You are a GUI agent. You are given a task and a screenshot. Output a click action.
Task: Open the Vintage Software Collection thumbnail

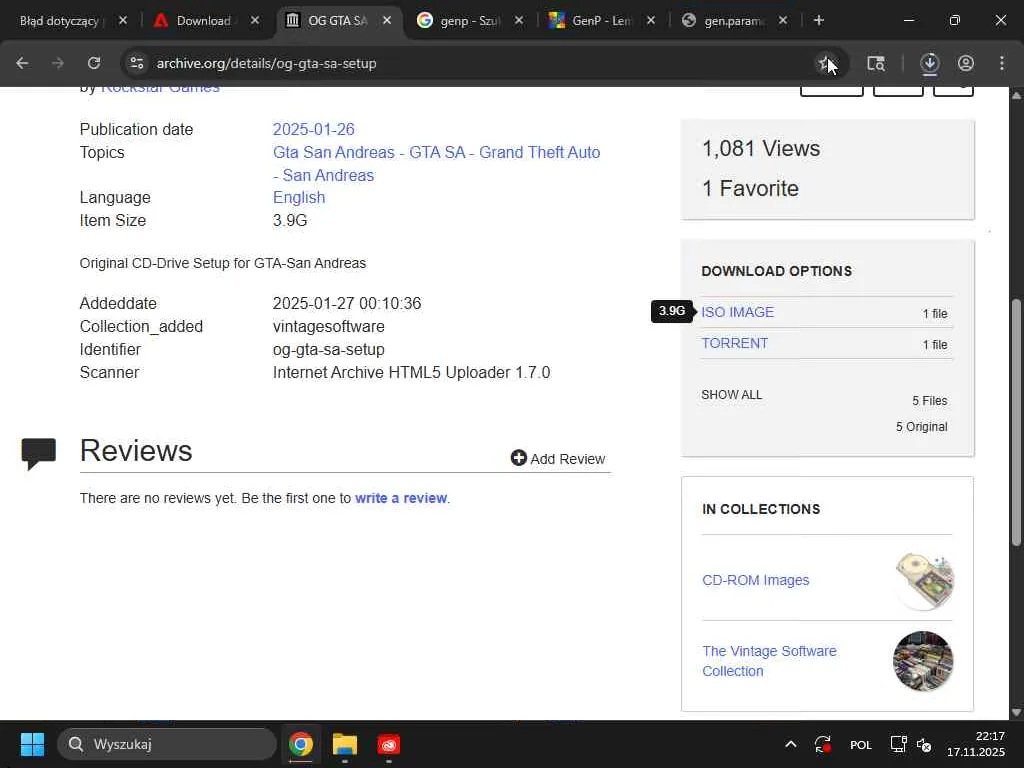point(923,661)
